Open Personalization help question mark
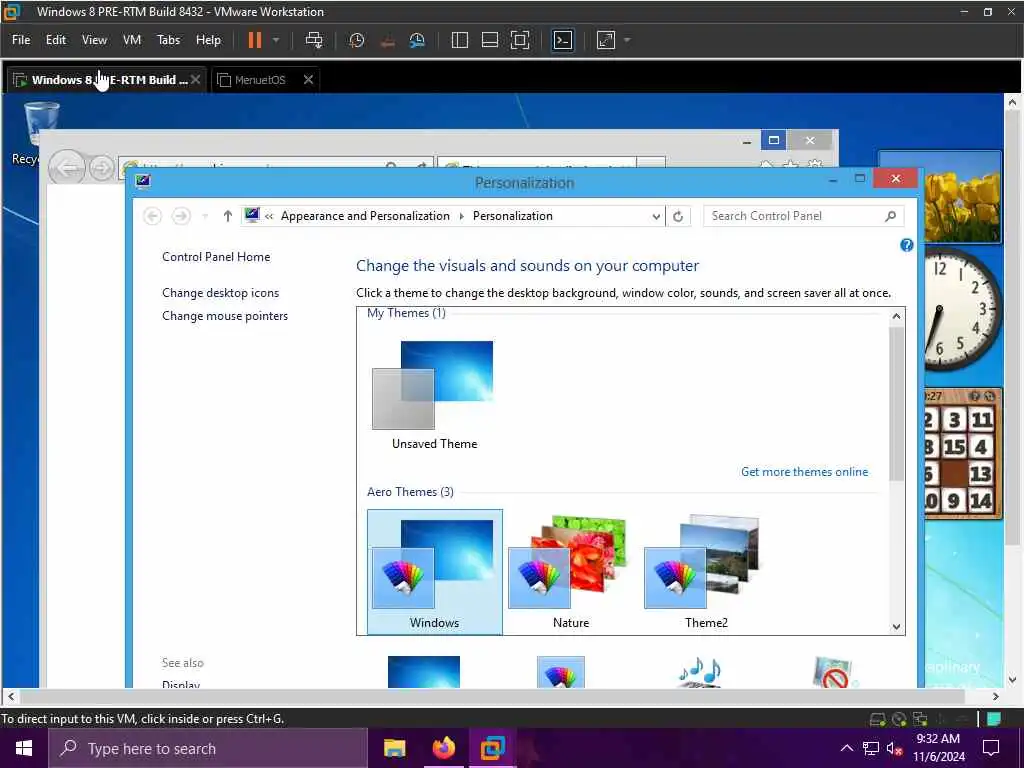This screenshot has width=1024, height=768. pos(906,245)
